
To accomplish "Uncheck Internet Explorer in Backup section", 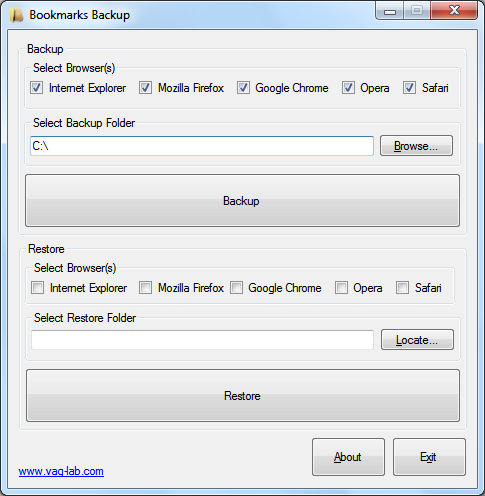I will 36,88.
